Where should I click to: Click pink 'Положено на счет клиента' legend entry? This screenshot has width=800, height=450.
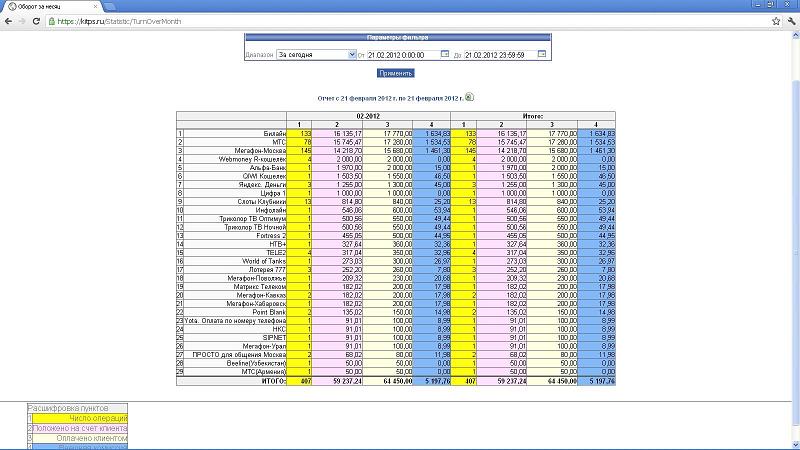point(80,429)
